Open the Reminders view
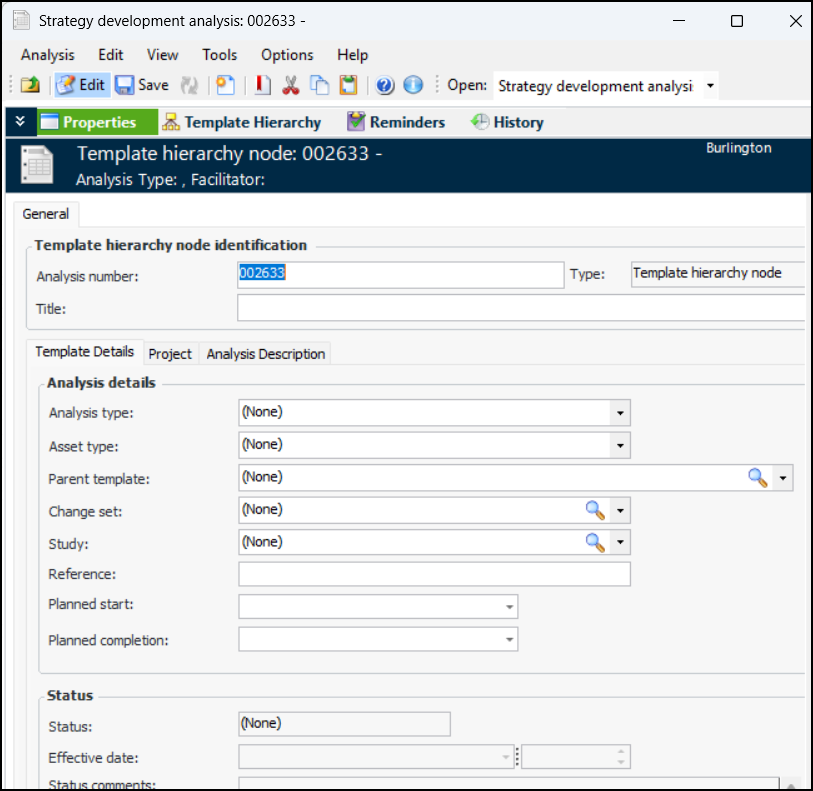813x791 pixels. tap(396, 122)
